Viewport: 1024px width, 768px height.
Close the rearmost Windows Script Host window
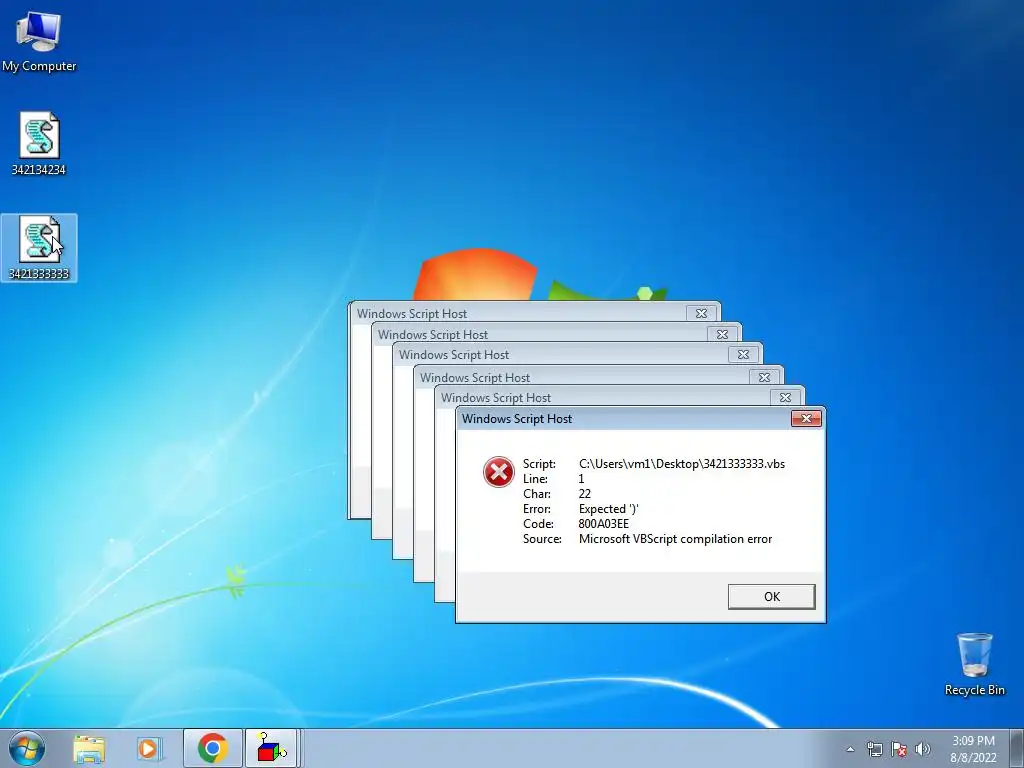701,313
